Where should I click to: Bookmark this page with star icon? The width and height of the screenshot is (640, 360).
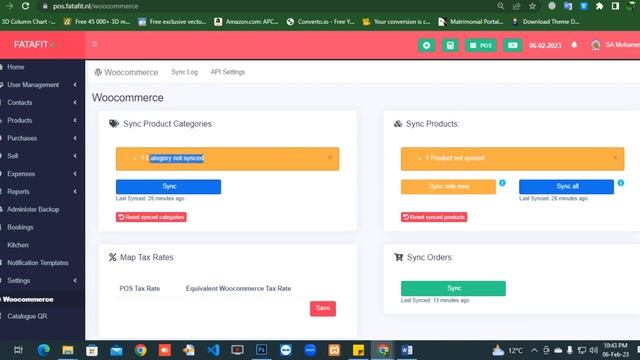[532, 6]
